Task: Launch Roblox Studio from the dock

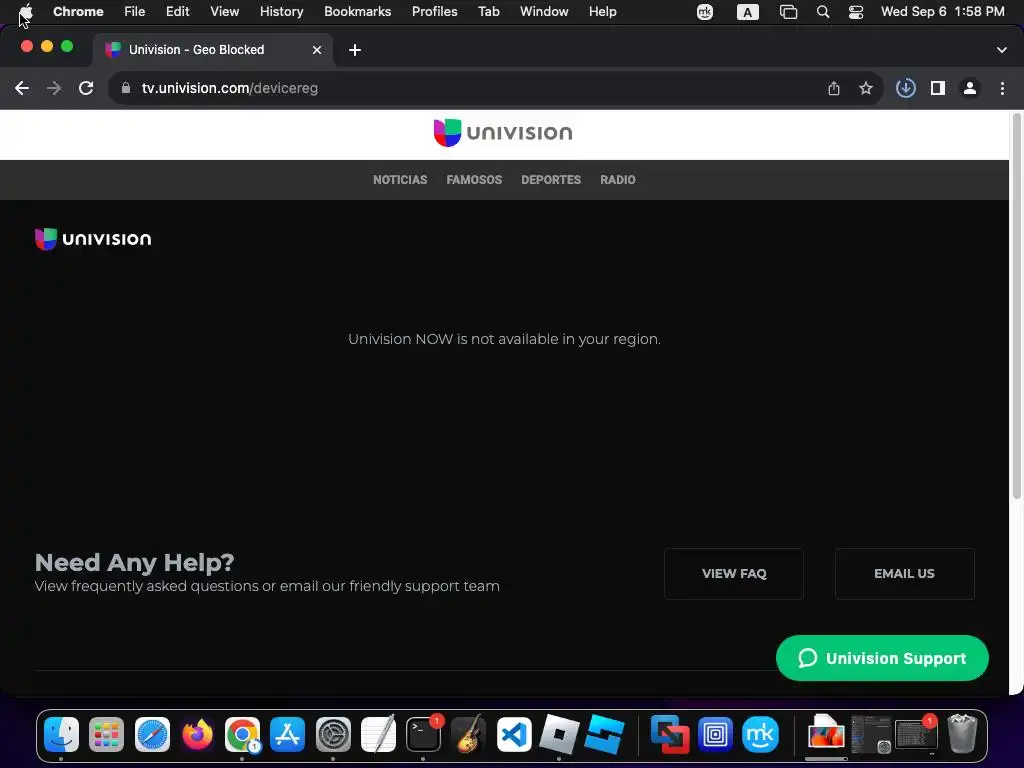Action: (x=605, y=734)
